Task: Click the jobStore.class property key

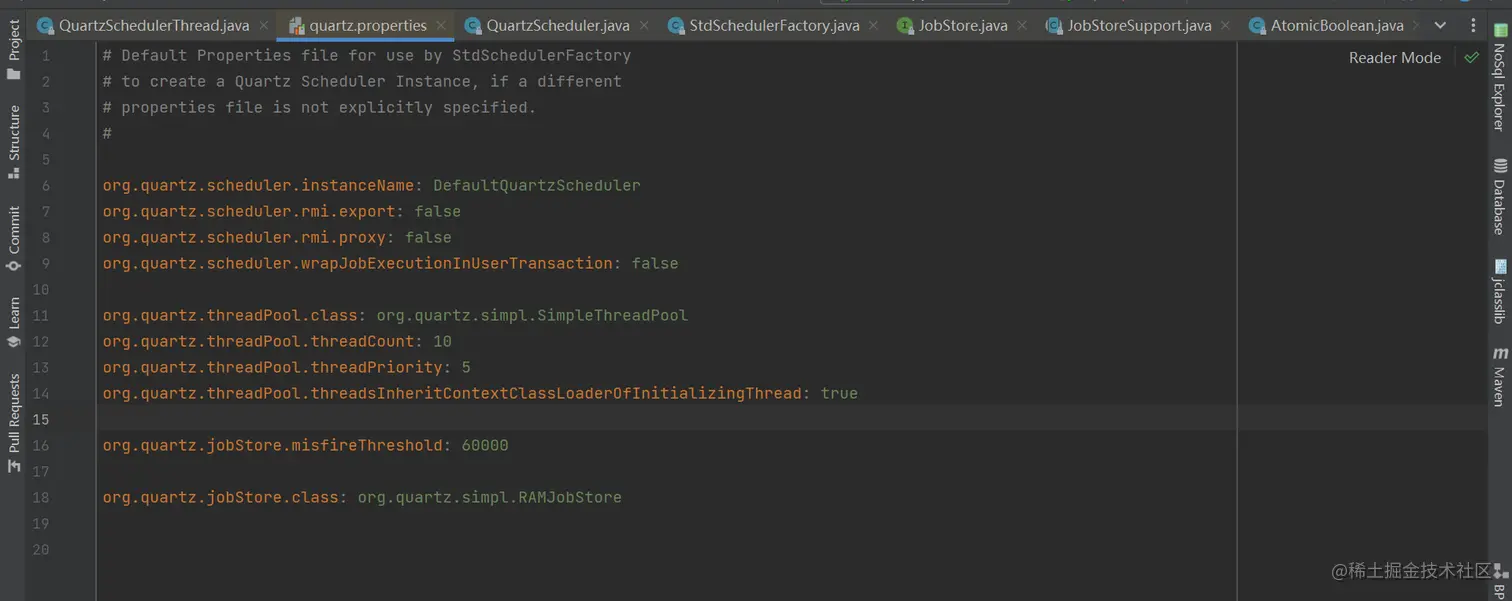Action: (x=220, y=497)
